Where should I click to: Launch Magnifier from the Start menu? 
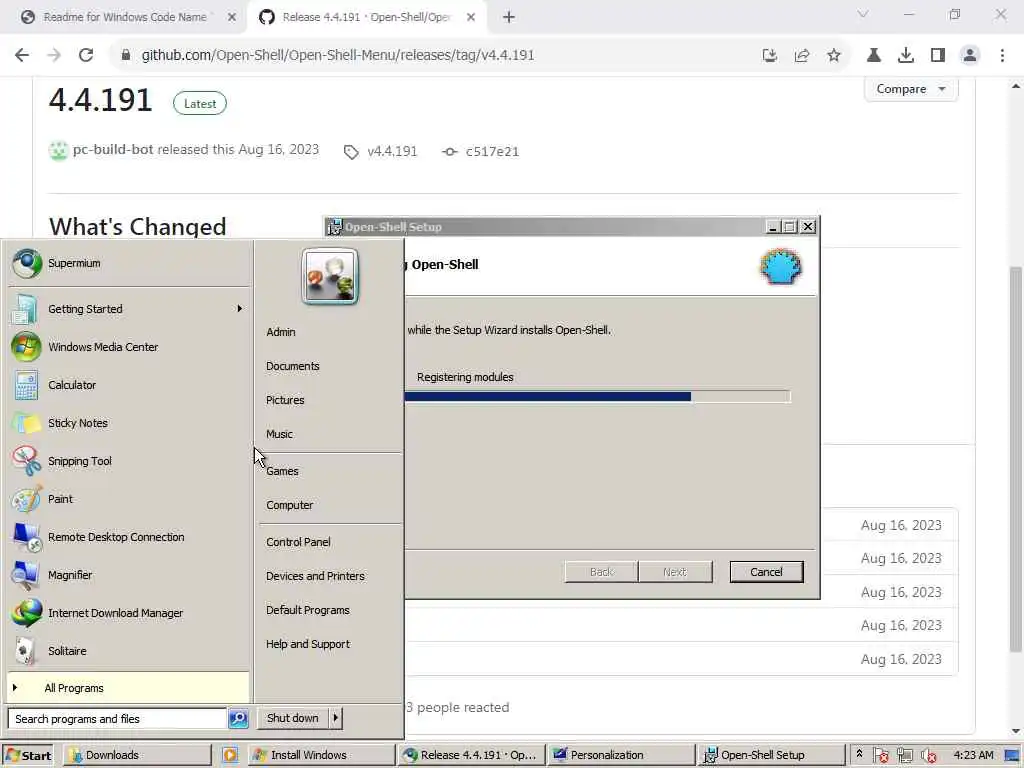pos(127,575)
